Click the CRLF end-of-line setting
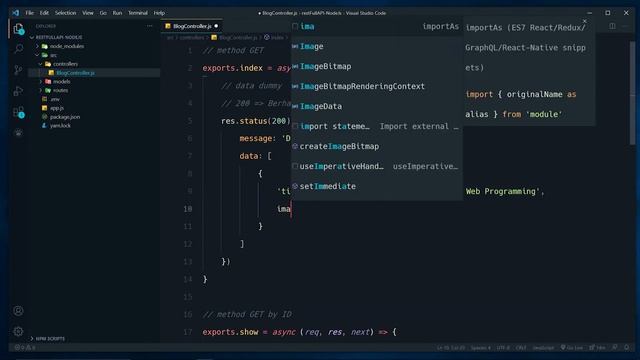This screenshot has height=360, width=640. click(521, 348)
